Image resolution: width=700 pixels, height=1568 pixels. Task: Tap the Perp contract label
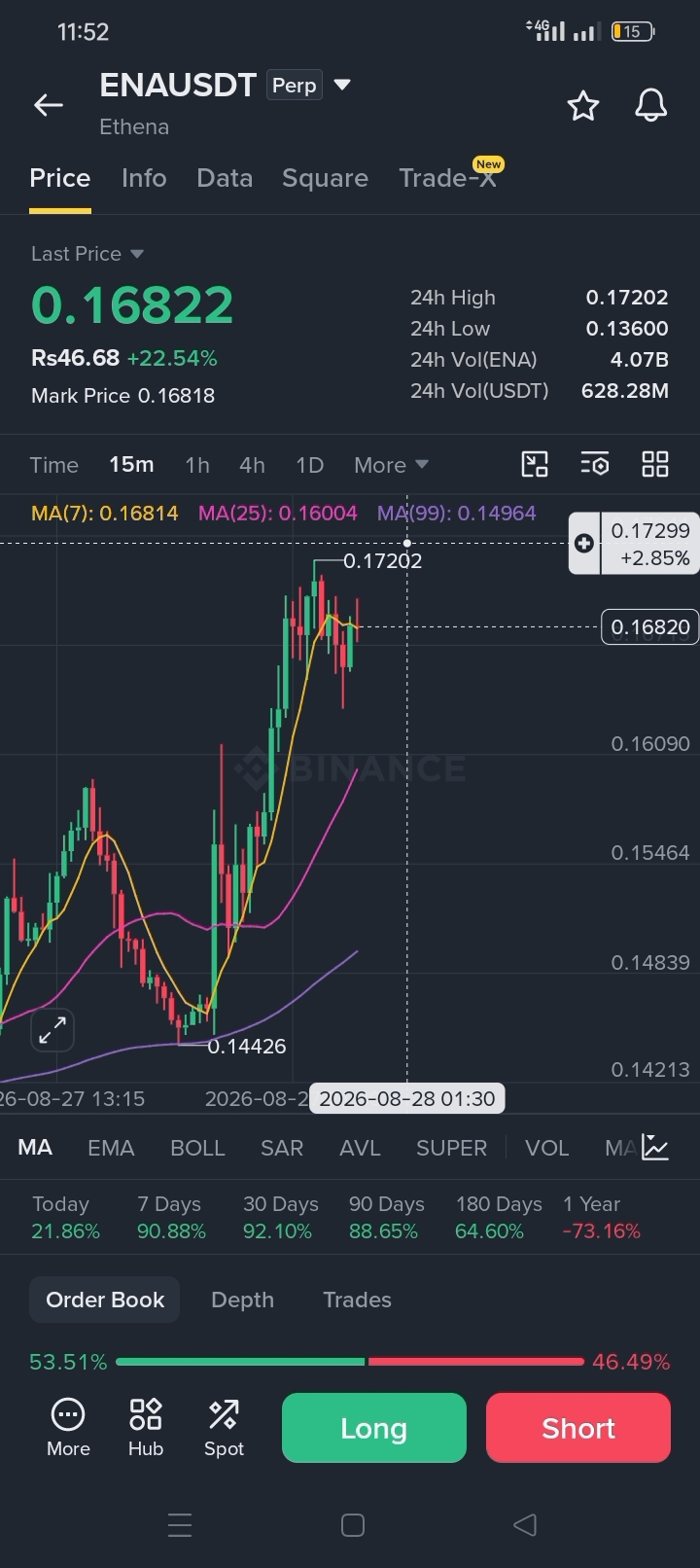(x=295, y=86)
